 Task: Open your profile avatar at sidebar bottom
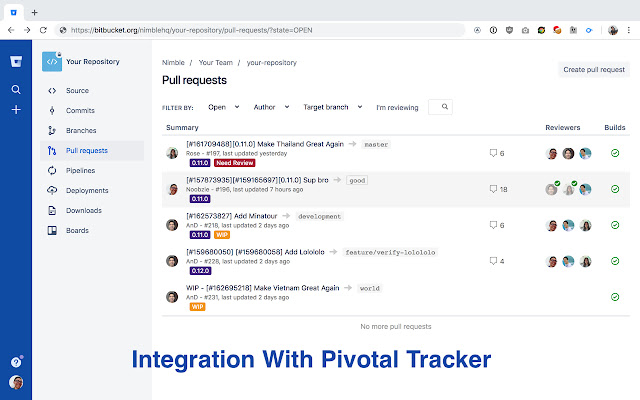pyautogui.click(x=16, y=382)
